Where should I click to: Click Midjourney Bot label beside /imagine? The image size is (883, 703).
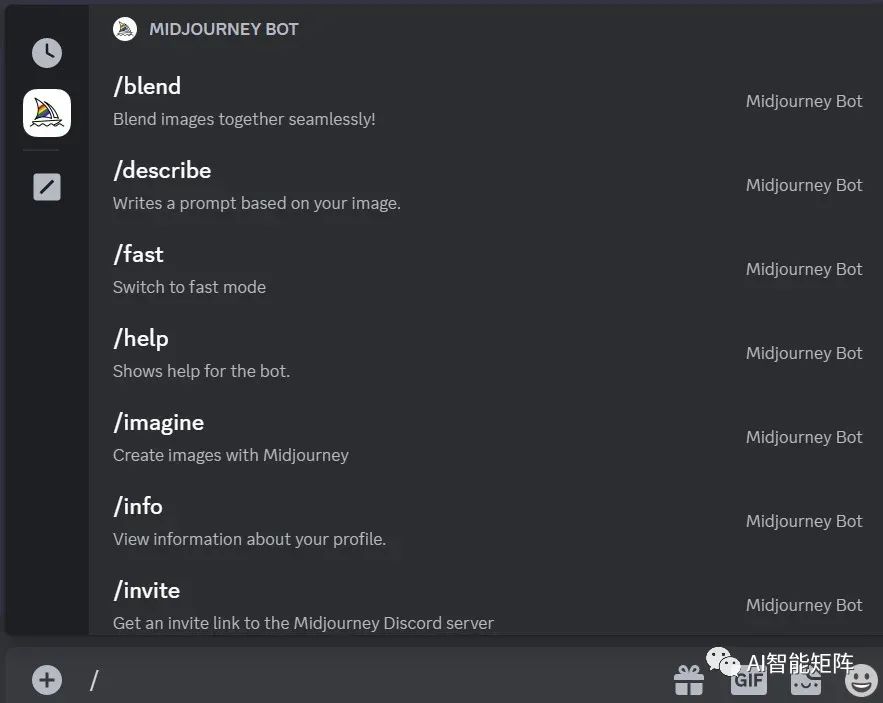coord(804,437)
